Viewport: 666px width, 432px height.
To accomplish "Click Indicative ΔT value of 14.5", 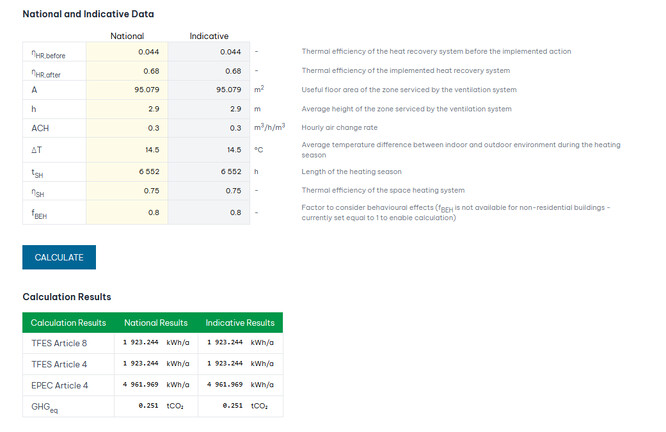I will [209, 149].
